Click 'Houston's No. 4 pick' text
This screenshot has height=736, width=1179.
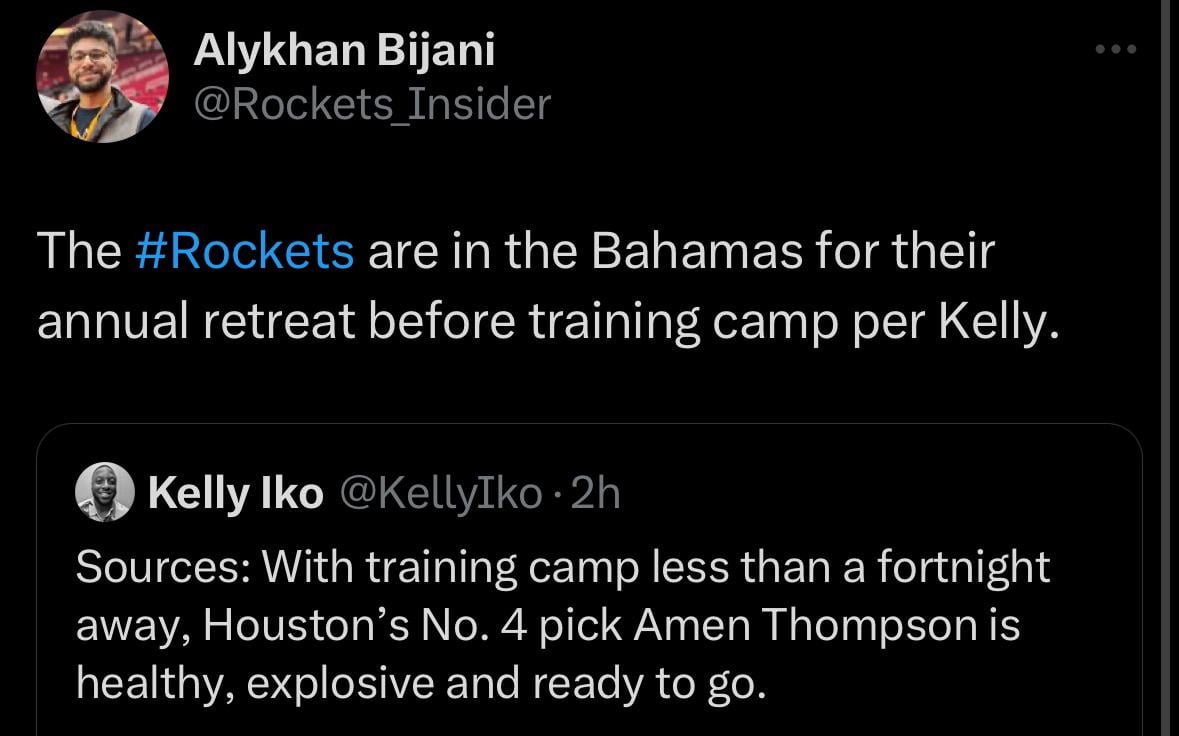(x=413, y=625)
